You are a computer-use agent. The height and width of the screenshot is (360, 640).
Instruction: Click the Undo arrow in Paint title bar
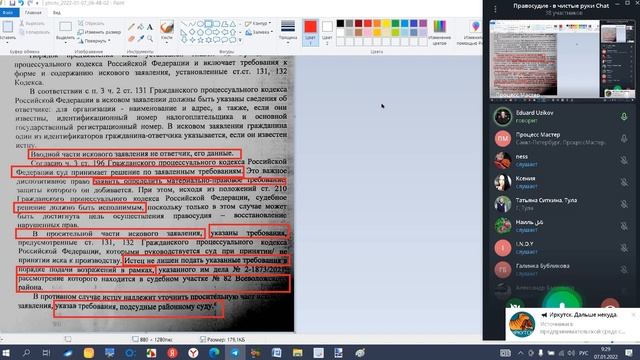click(21, 3)
